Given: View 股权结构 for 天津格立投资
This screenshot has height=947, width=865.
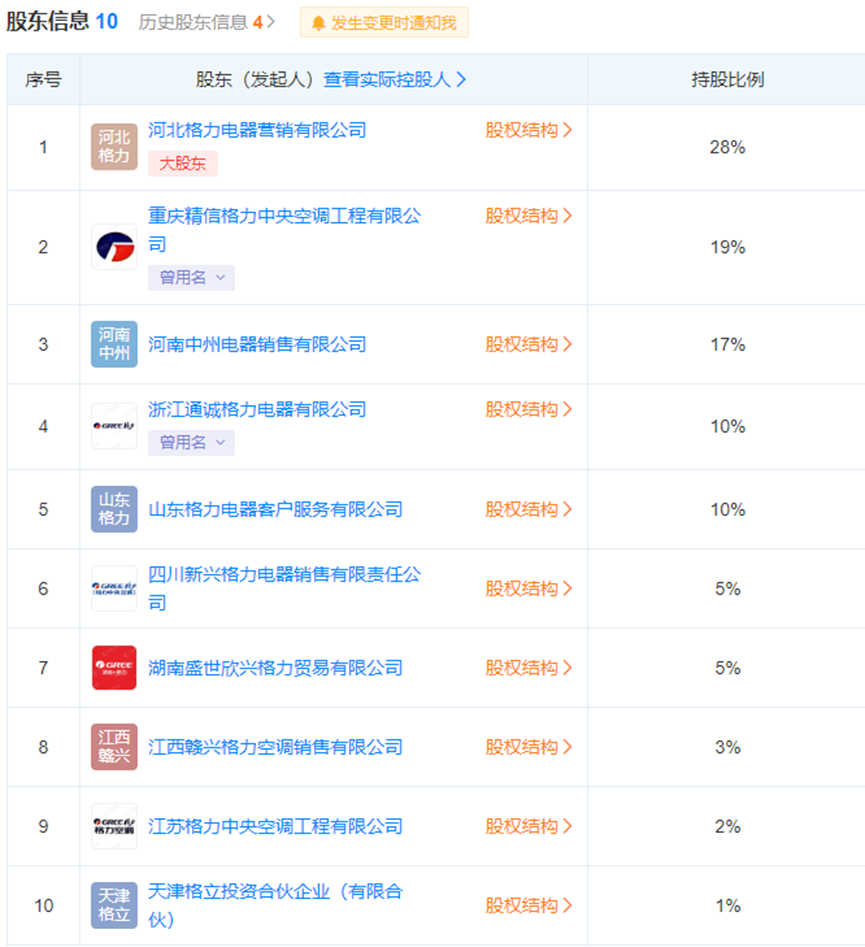Looking at the screenshot, I should point(529,905).
